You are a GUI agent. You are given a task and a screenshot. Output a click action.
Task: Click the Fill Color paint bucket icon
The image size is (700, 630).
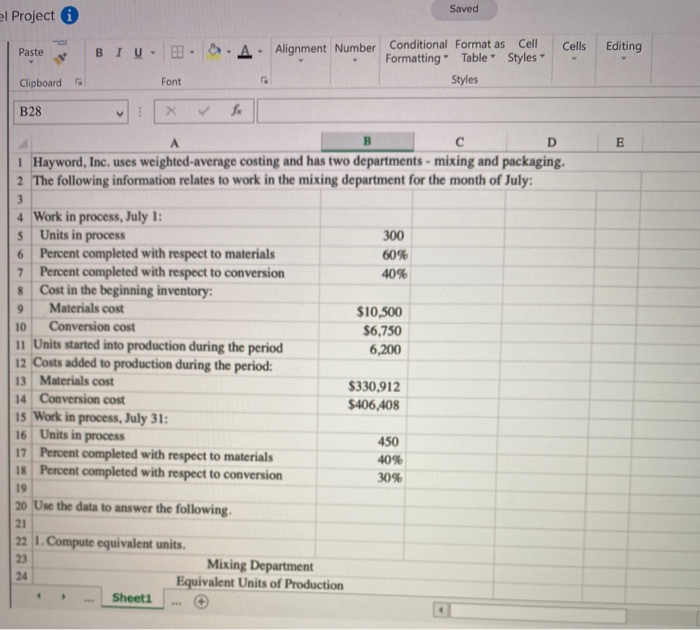coord(214,51)
